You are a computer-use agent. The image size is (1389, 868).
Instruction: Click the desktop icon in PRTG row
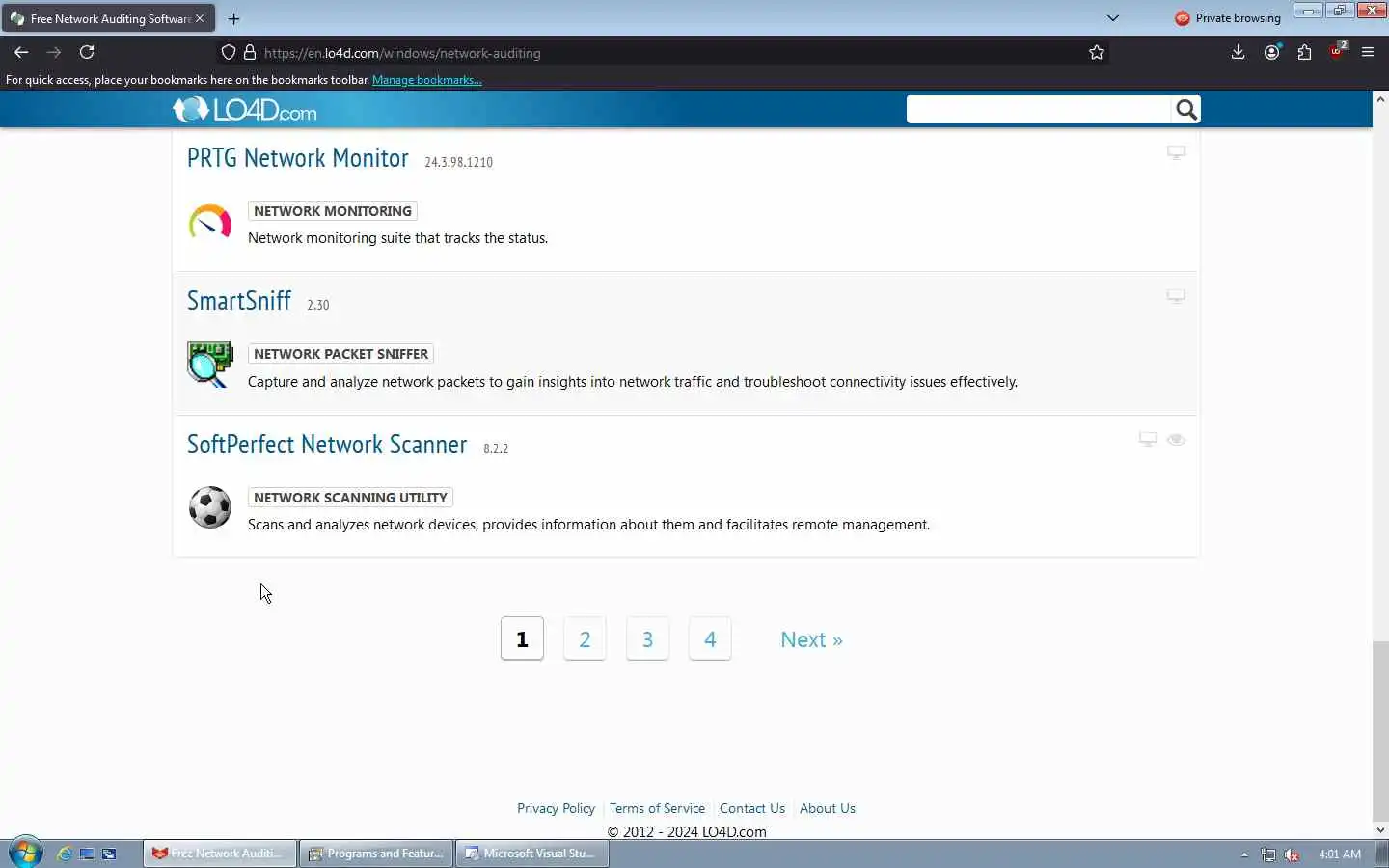(x=1176, y=152)
